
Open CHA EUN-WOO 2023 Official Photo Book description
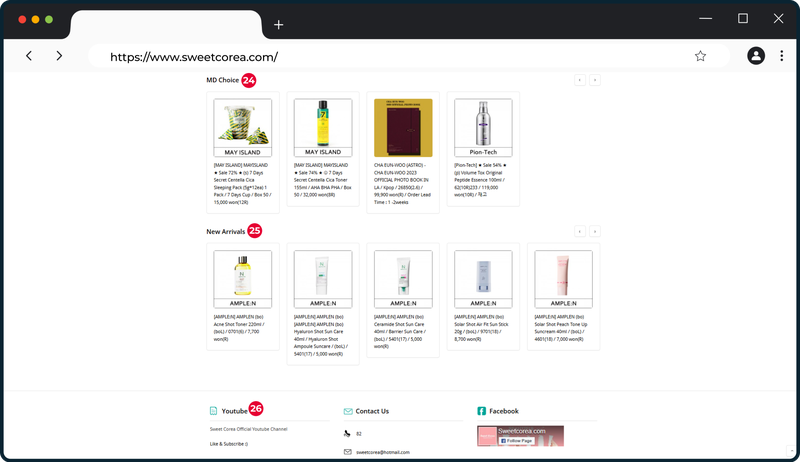(x=403, y=184)
